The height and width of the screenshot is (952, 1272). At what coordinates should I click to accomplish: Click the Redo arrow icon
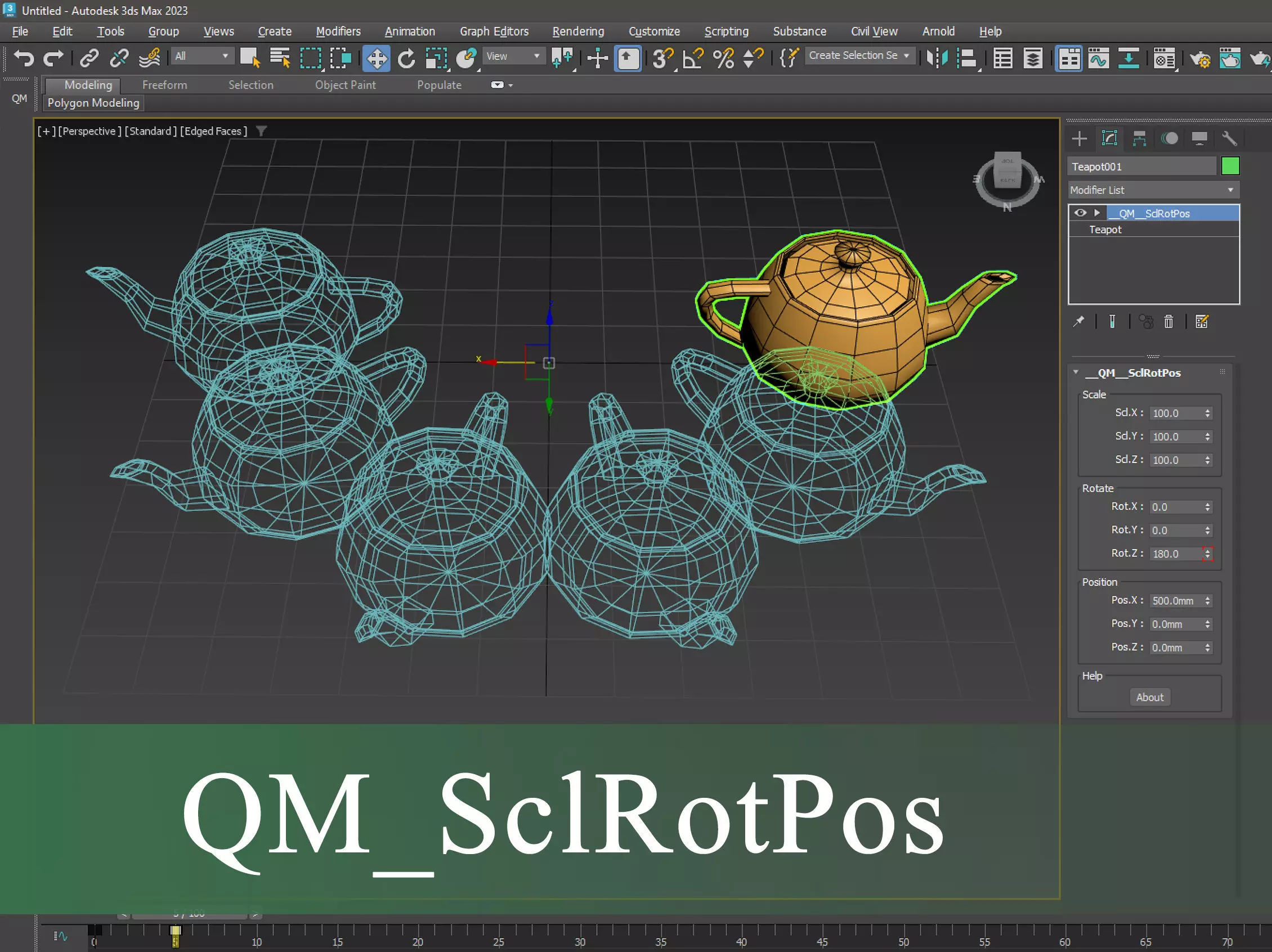point(53,58)
